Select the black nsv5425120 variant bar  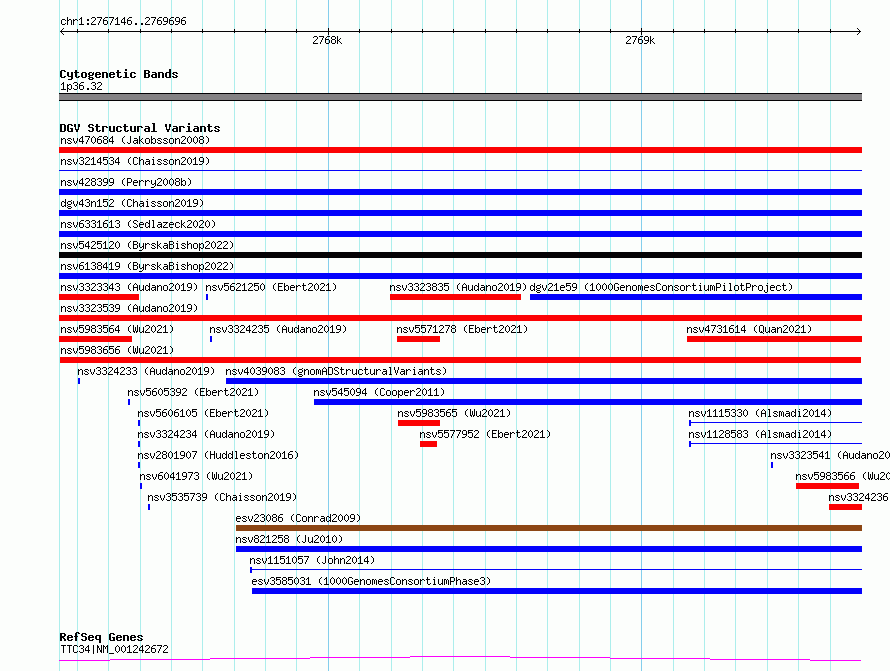click(460, 255)
